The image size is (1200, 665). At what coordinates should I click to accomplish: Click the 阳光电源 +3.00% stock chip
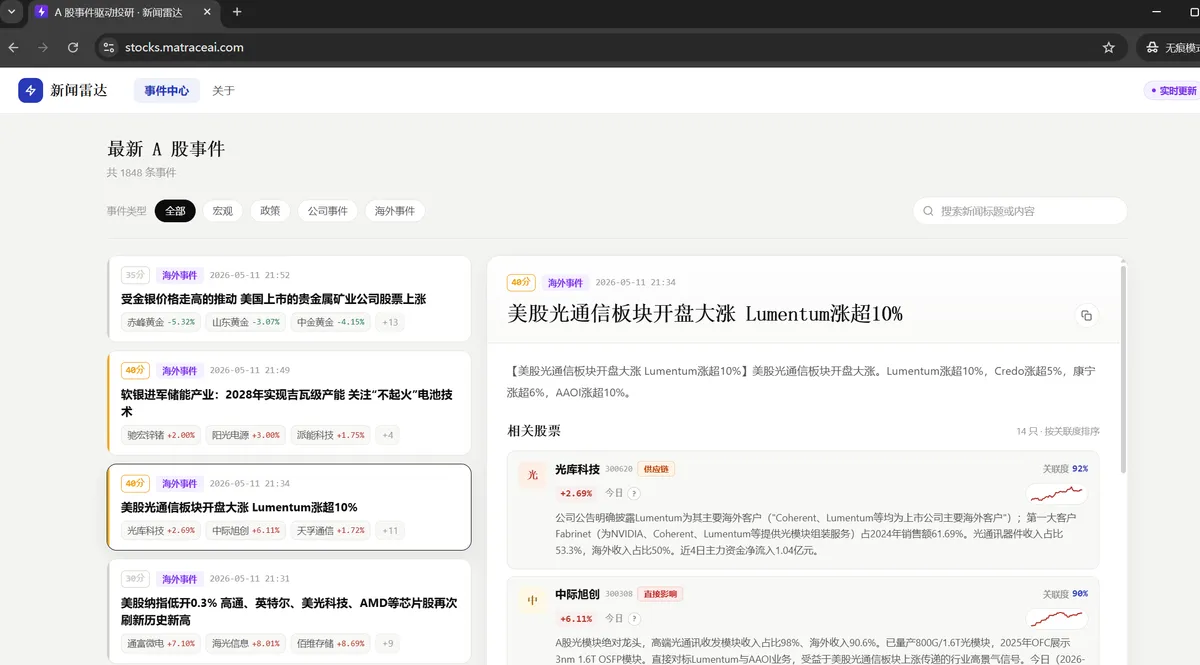click(x=245, y=435)
